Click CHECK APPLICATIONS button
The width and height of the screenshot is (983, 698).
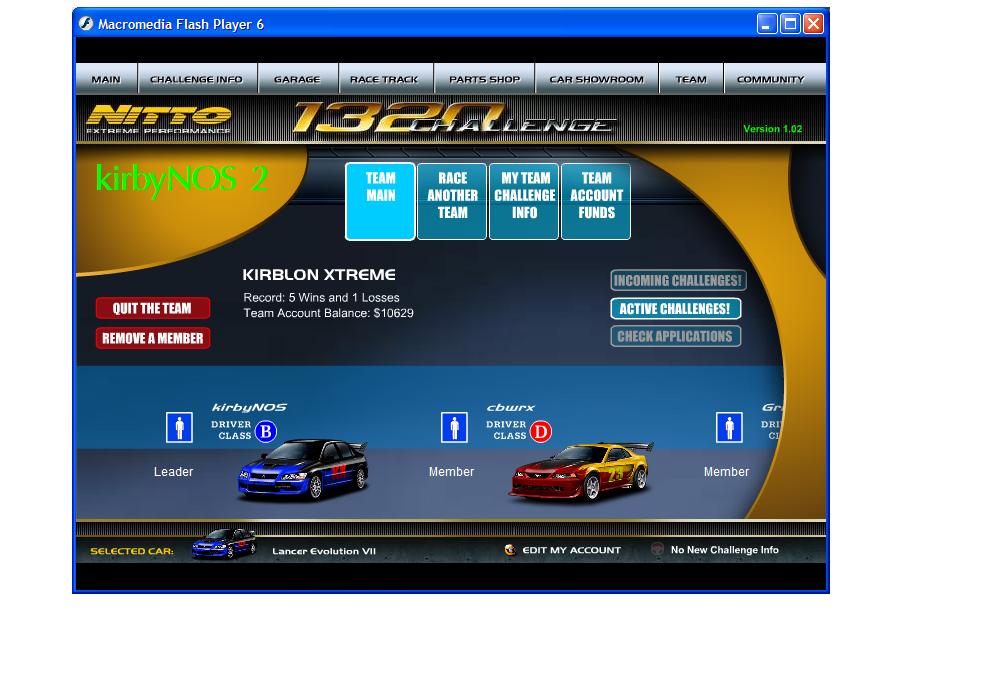coord(675,336)
